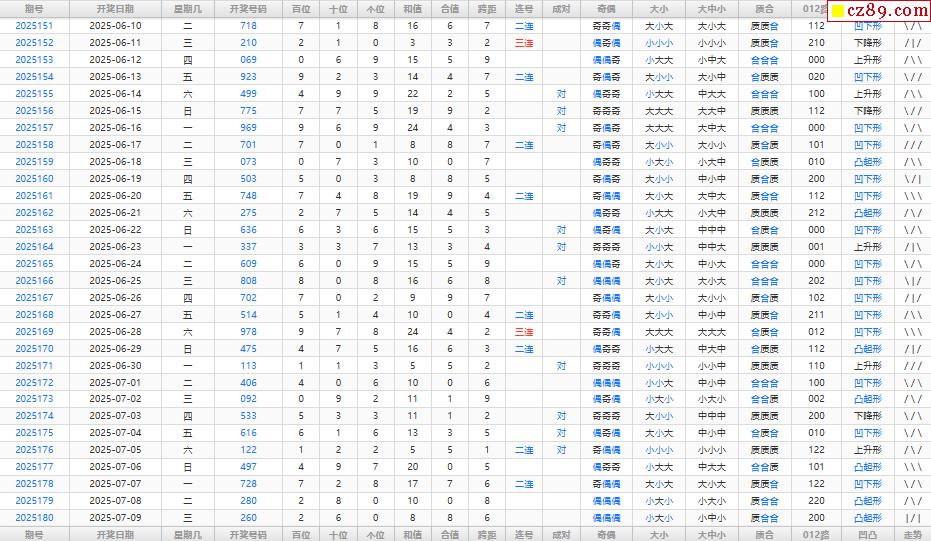931x541 pixels.
Task: Click winning number 210
Action: point(248,43)
